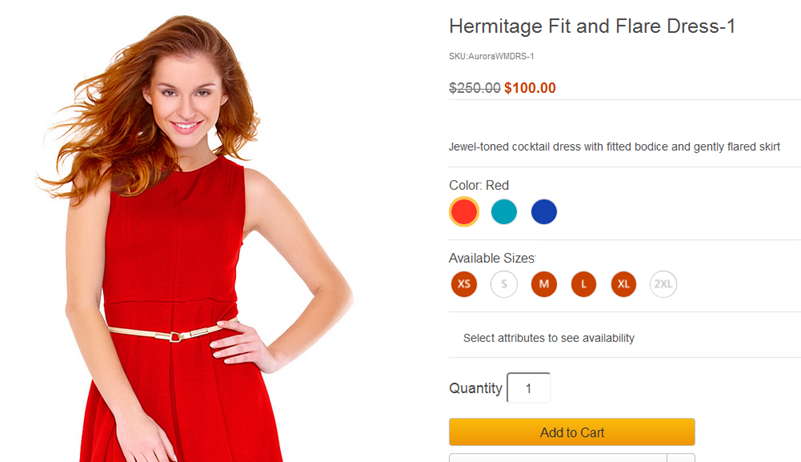The height and width of the screenshot is (462, 801).
Task: Select the L size circle
Action: [x=584, y=284]
